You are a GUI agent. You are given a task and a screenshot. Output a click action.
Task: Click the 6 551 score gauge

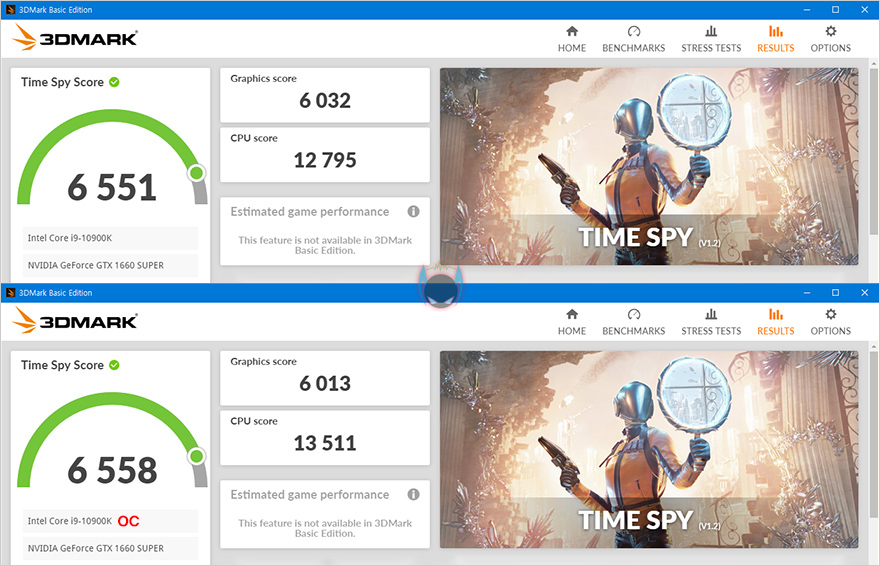pos(112,159)
